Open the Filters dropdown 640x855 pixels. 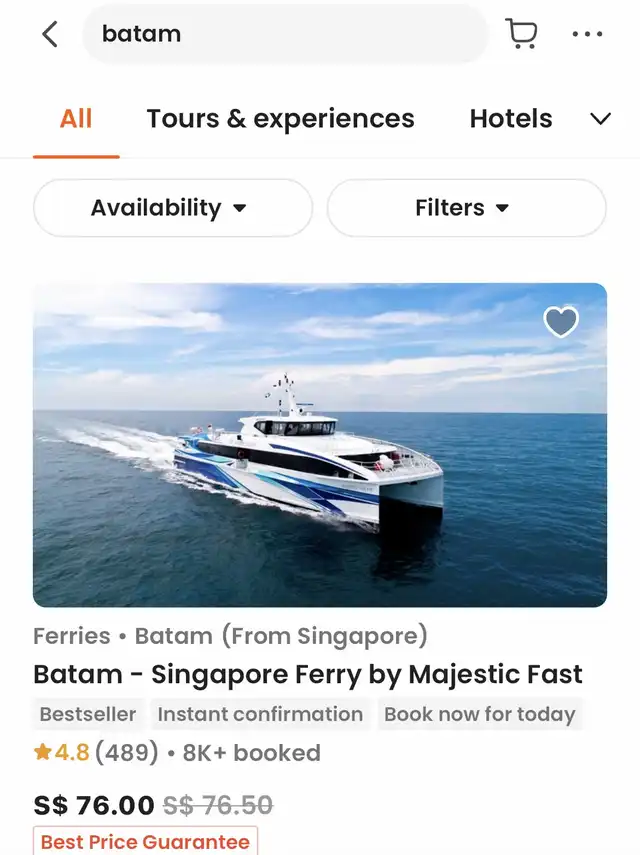466,208
